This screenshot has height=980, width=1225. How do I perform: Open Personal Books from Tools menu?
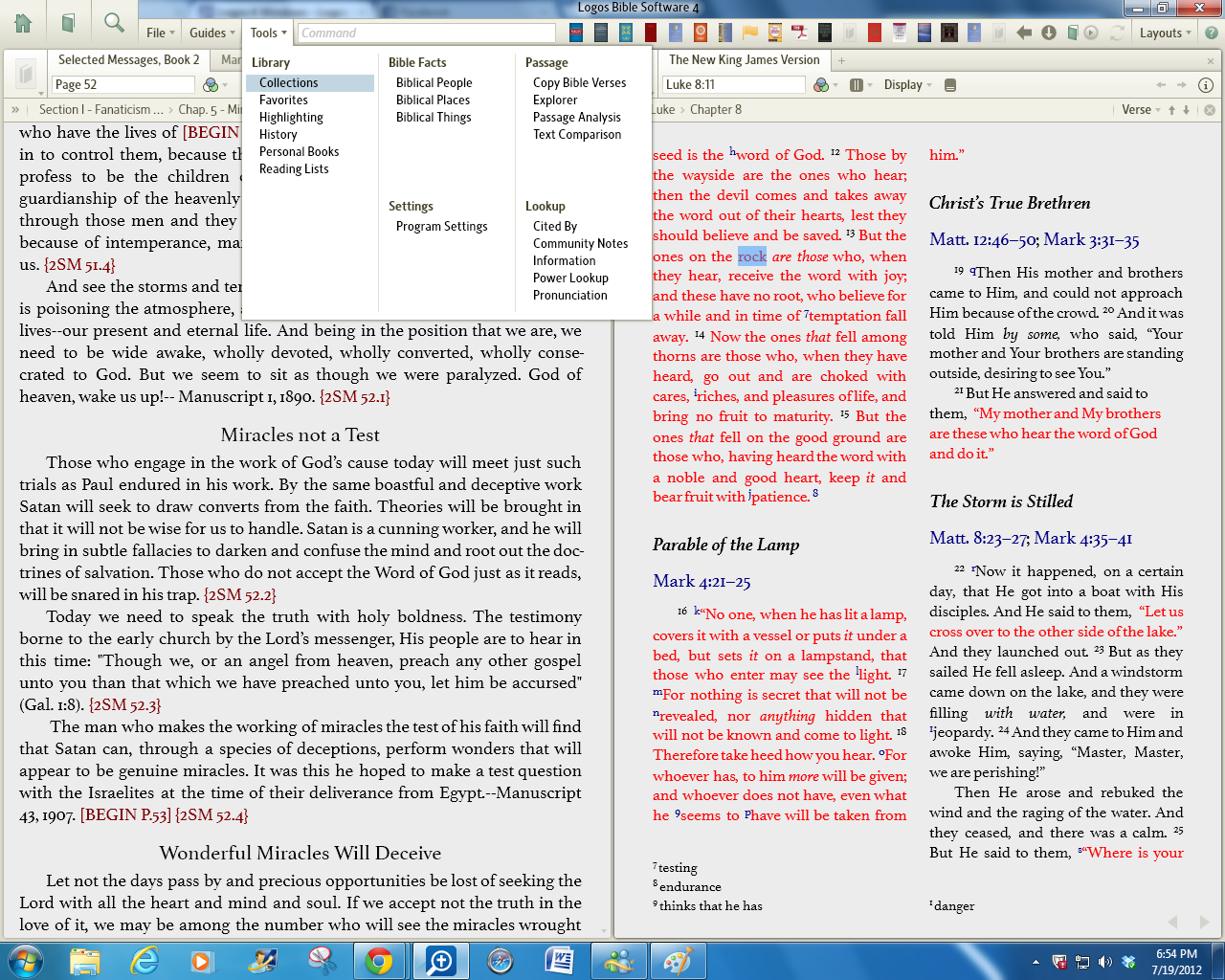[x=299, y=152]
